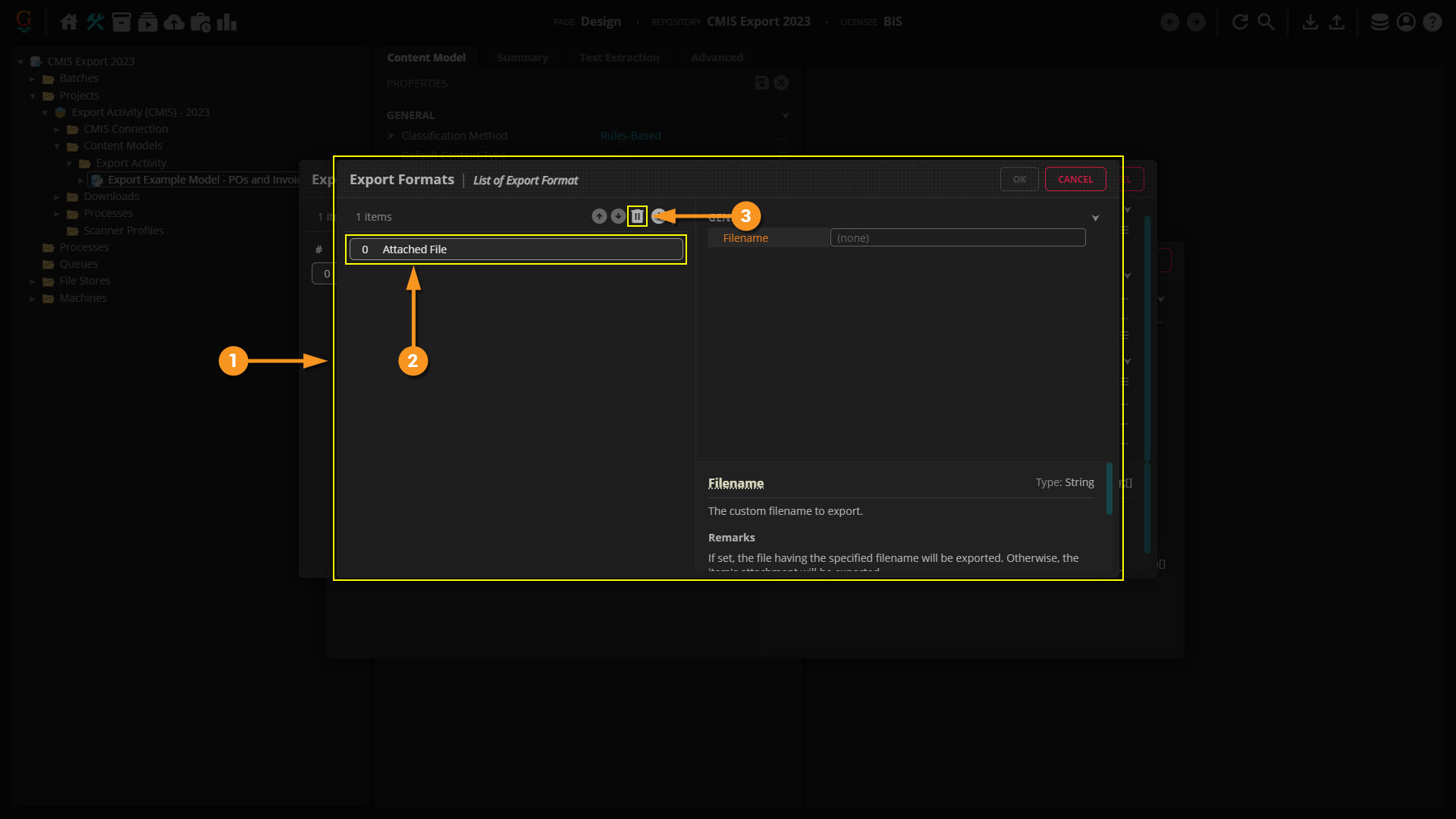Open the Design tools wrench icon
1456x819 pixels.
point(95,22)
